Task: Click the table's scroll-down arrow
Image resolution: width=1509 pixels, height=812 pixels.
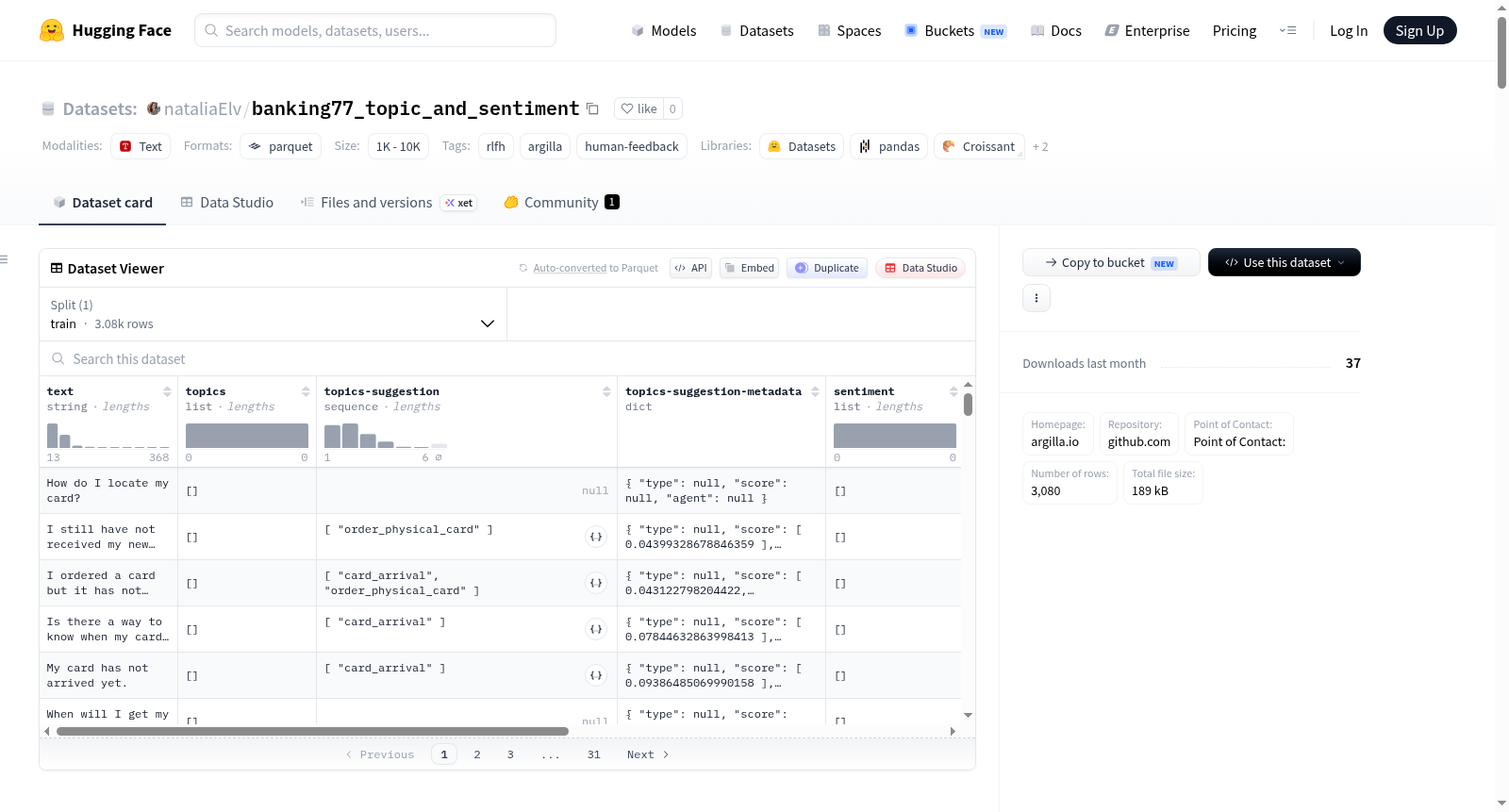Action: click(968, 716)
